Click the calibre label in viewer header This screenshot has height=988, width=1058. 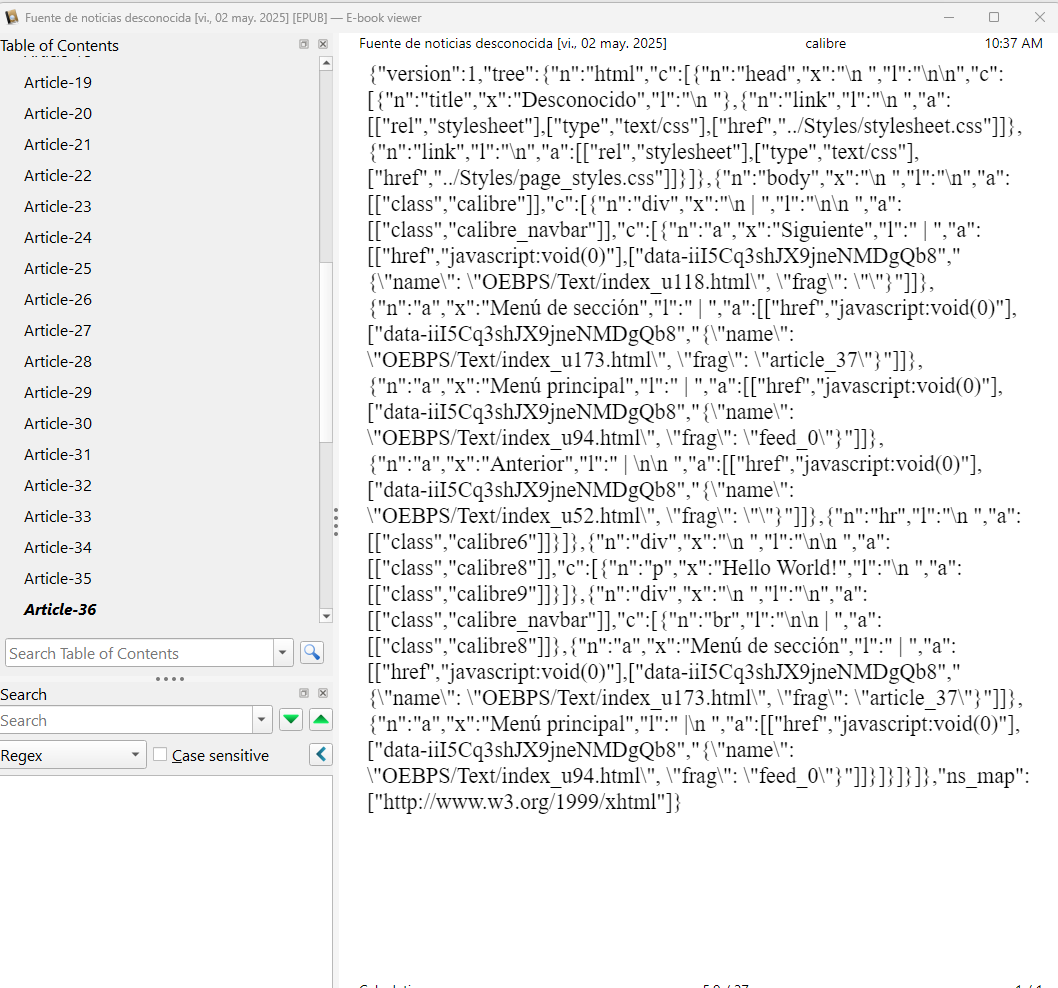click(825, 43)
